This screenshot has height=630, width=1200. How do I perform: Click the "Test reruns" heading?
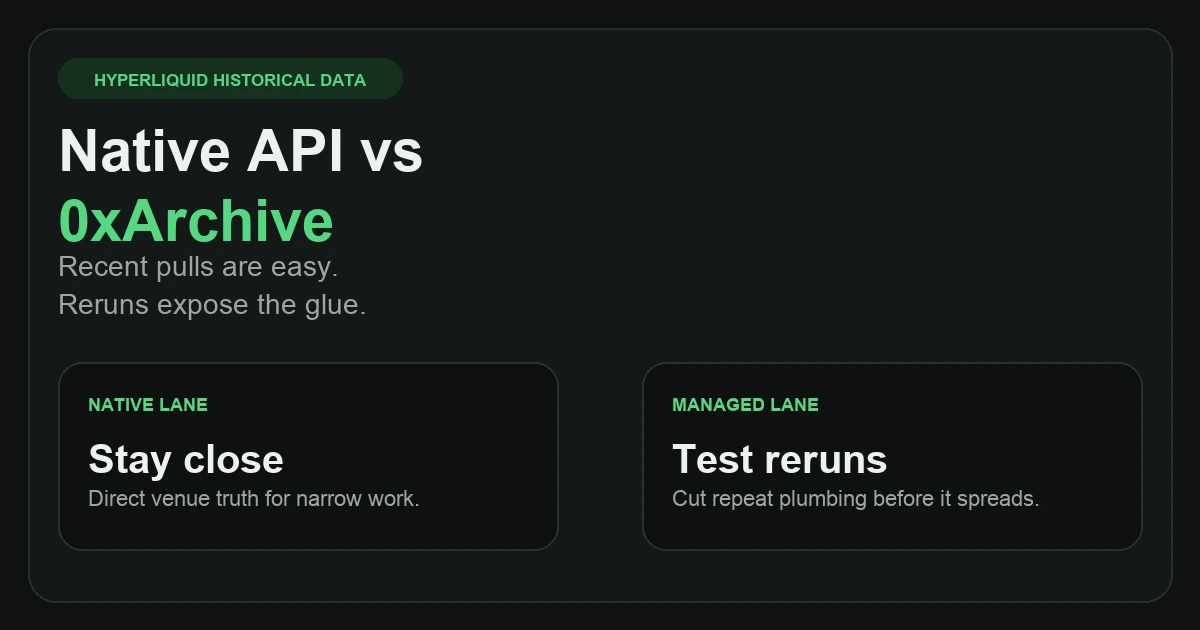tap(779, 460)
